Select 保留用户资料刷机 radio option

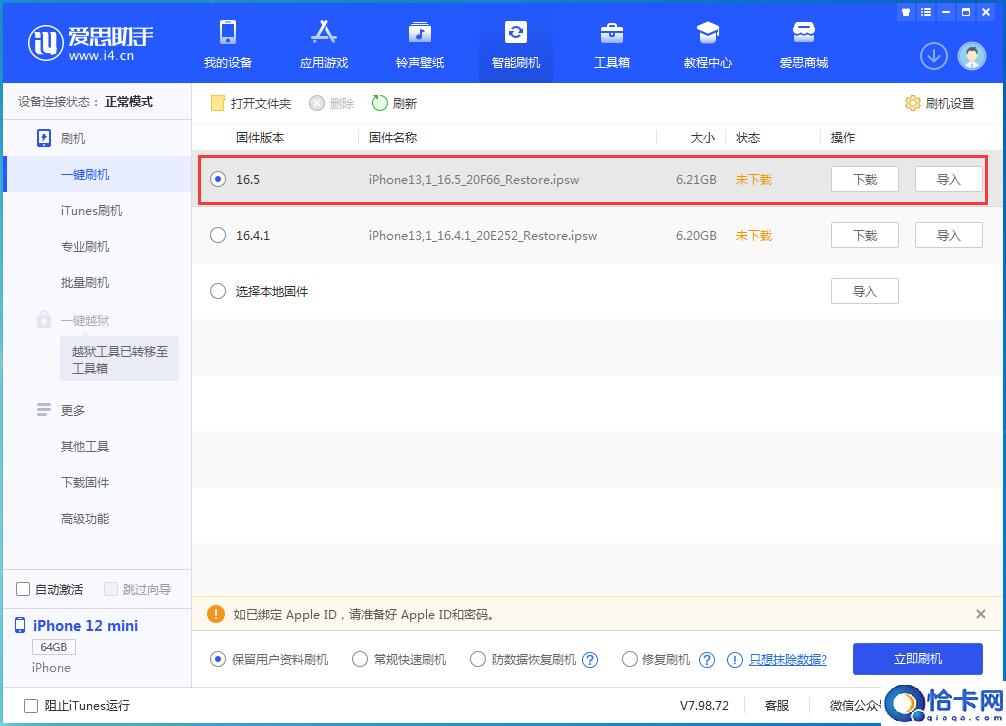(218, 659)
